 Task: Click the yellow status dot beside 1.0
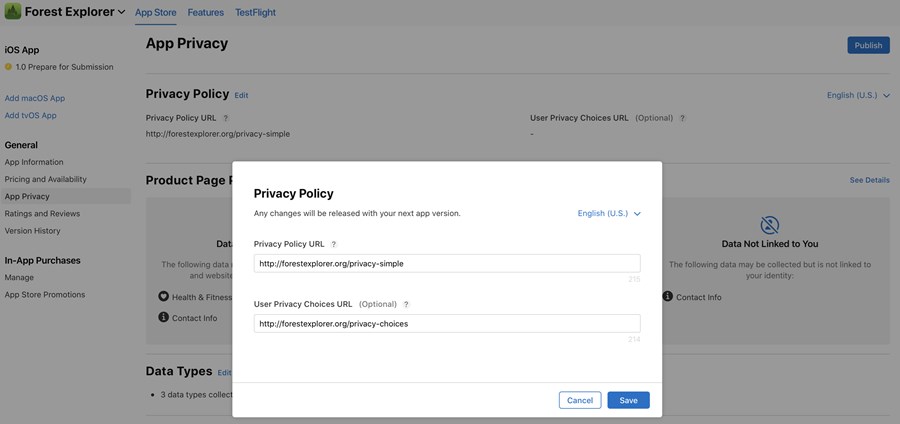[x=8, y=67]
